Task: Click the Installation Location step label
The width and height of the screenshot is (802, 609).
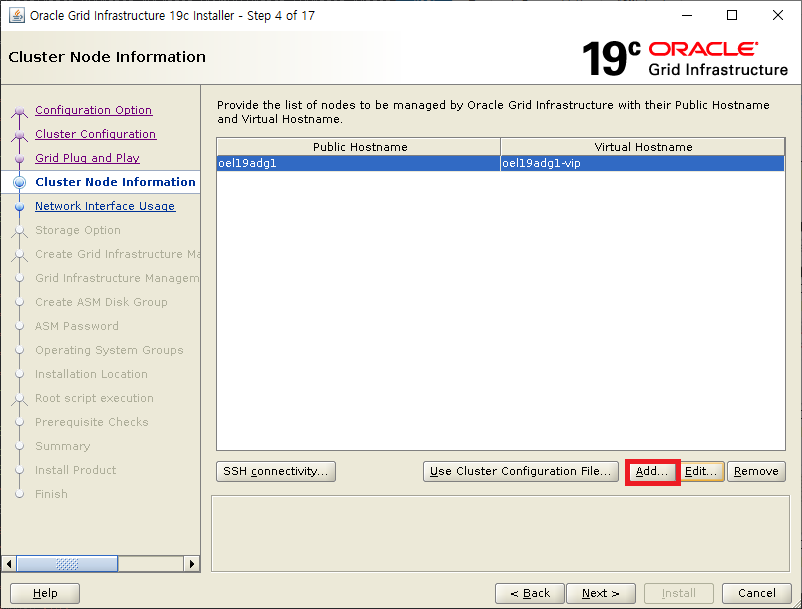Action: click(x=91, y=374)
